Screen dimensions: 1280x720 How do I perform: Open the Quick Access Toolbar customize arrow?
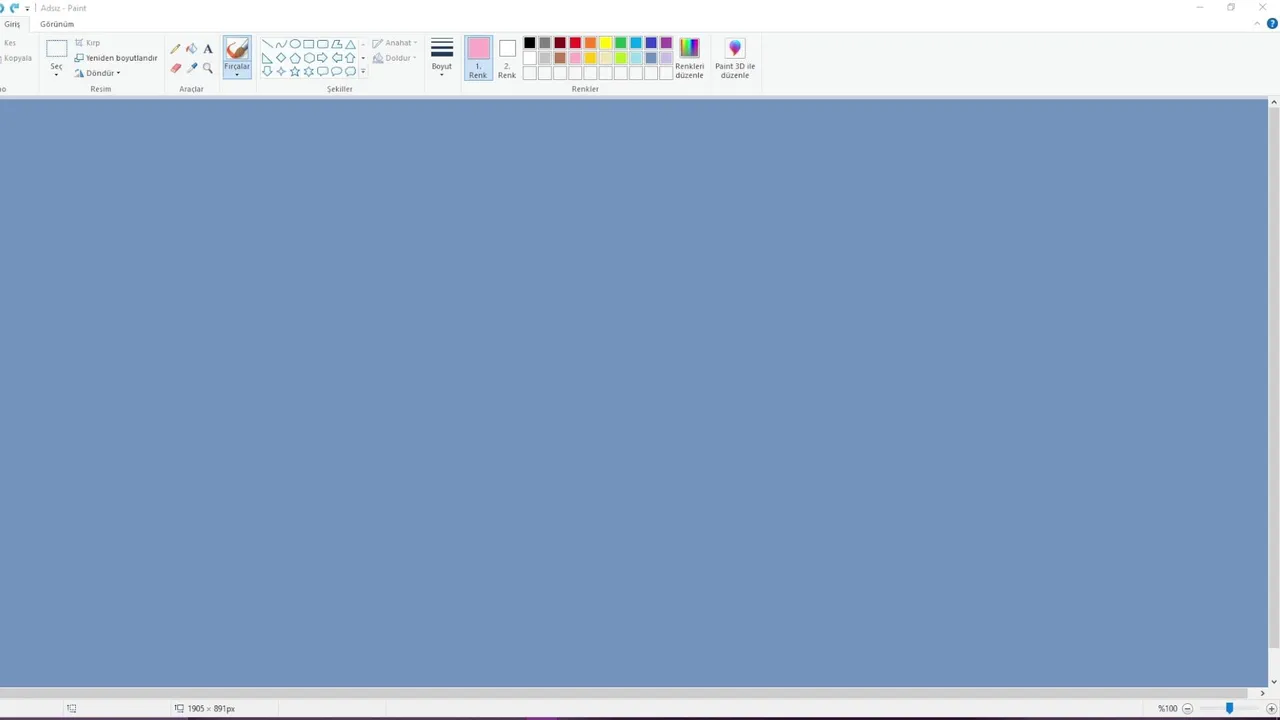coord(27,8)
